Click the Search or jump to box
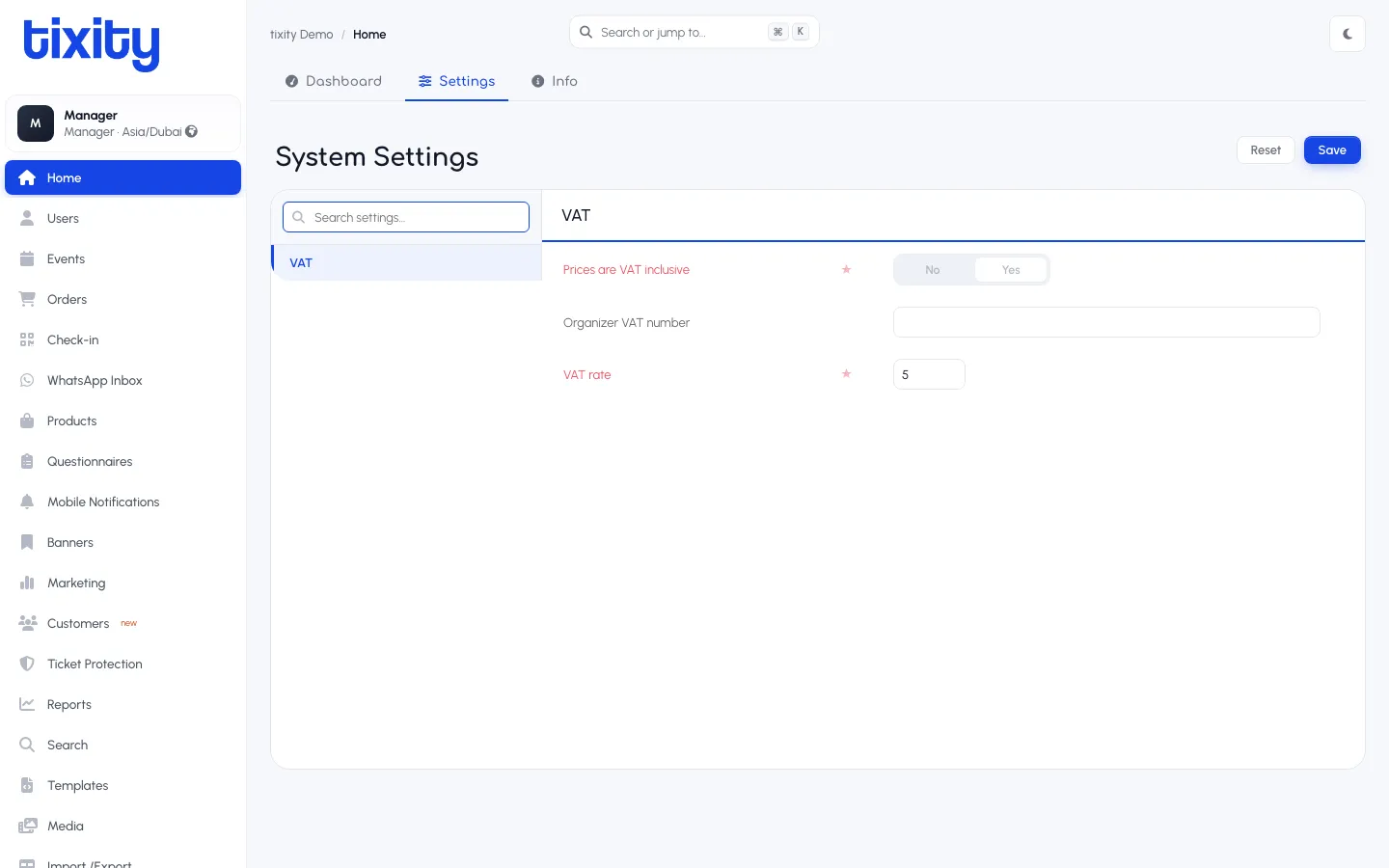This screenshot has height=868, width=1389. pos(694,32)
